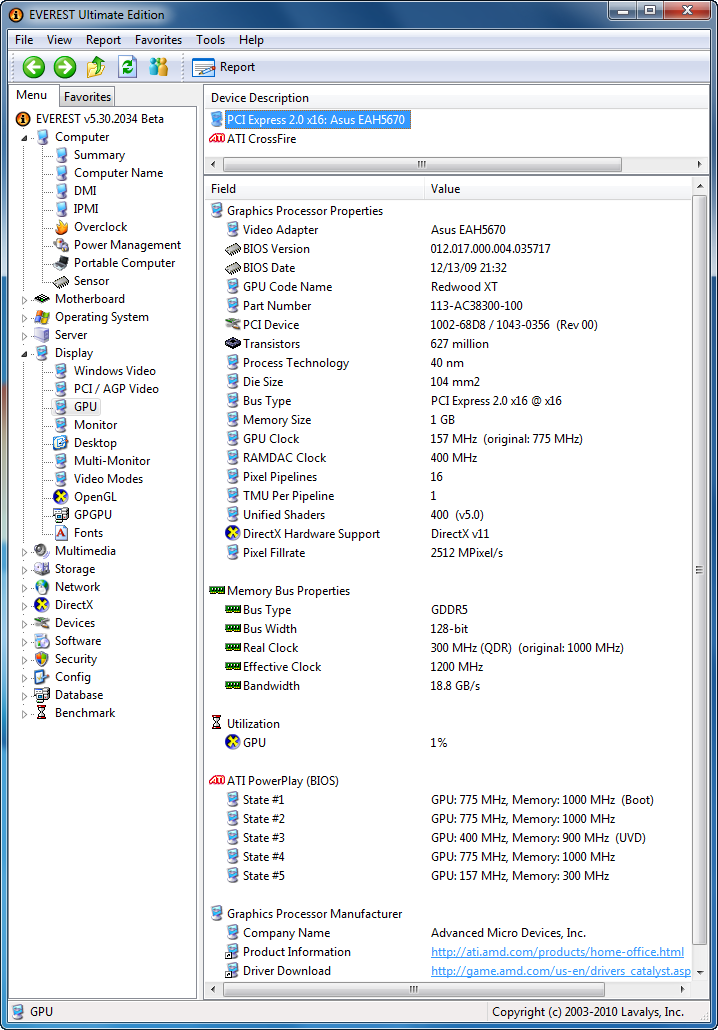Select the Security tree item
The width and height of the screenshot is (718, 1030).
coord(76,660)
